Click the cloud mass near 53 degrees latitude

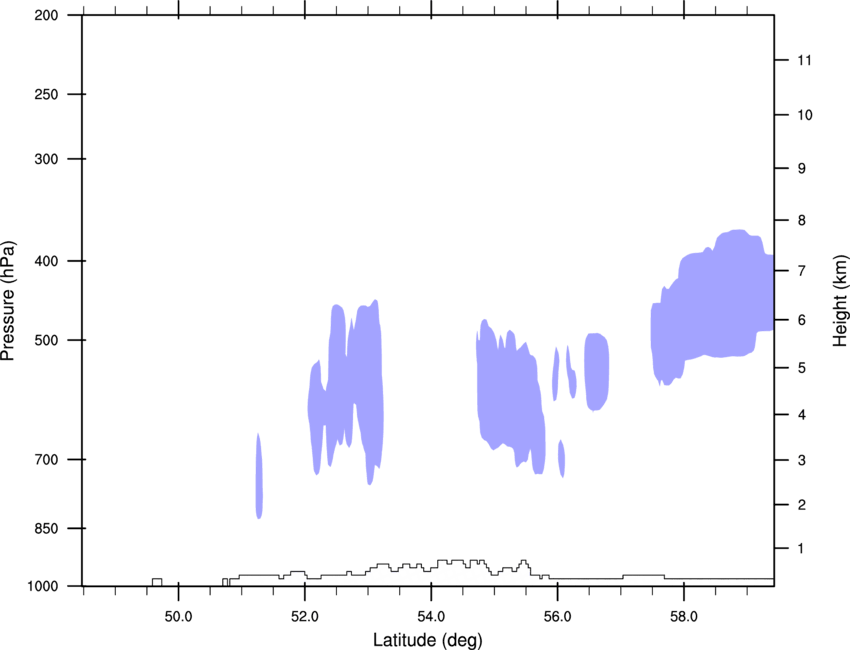(x=347, y=390)
